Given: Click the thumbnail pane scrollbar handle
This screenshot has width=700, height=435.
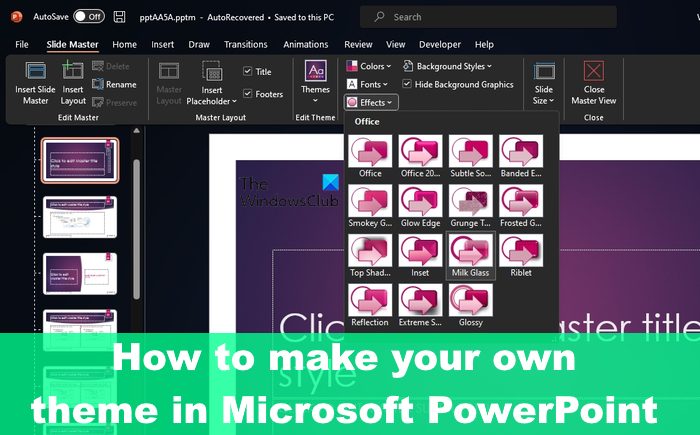Looking at the screenshot, I should pos(137,229).
